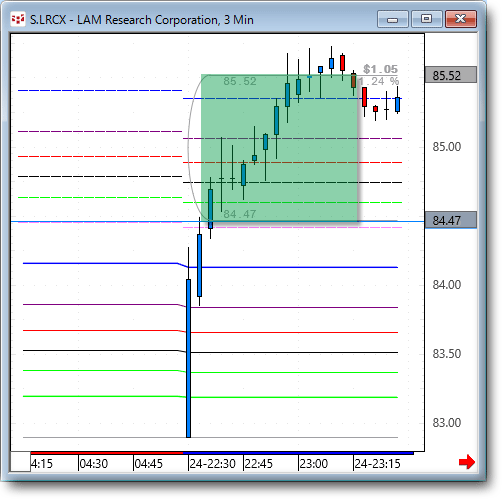Click the red scroll-right arrow icon
The height and width of the screenshot is (499, 504).
point(467,462)
